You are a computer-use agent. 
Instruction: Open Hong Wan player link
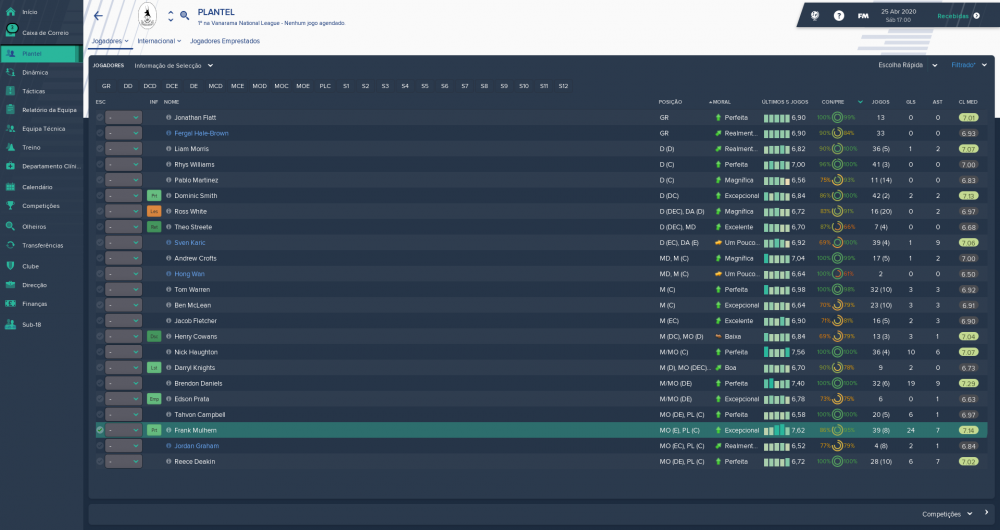tap(189, 274)
